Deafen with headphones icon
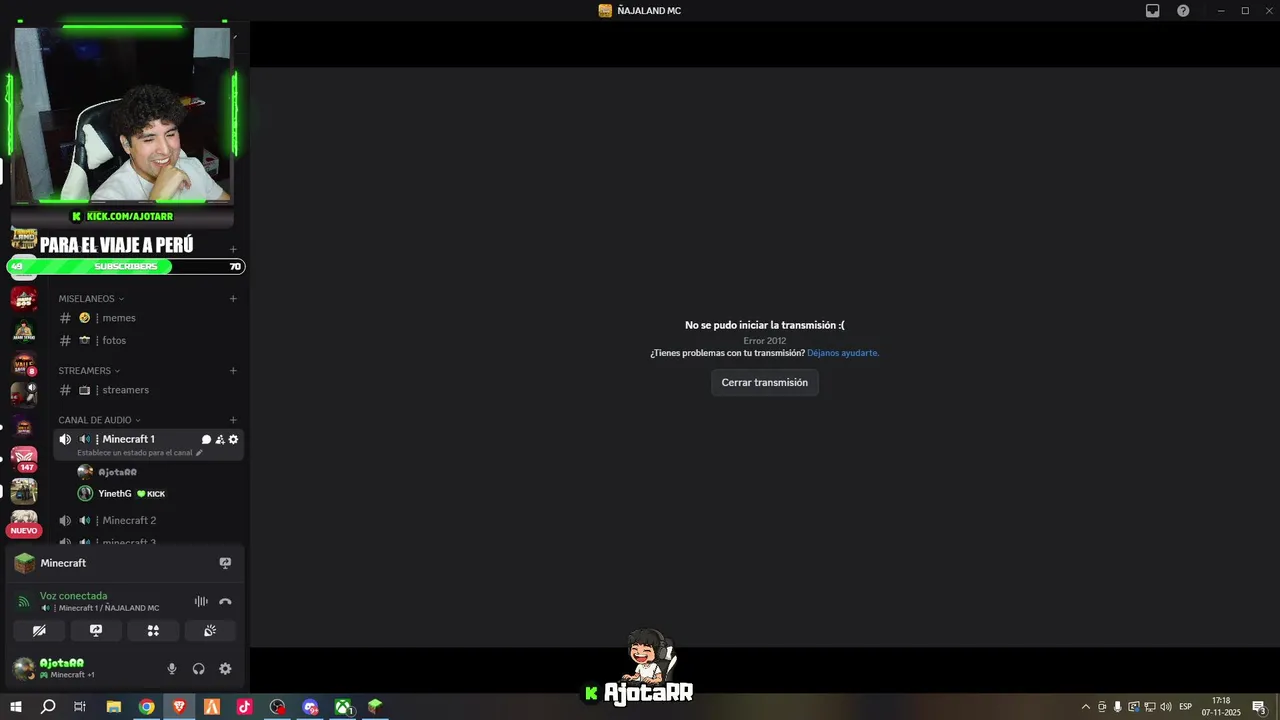This screenshot has height=720, width=1280. pyautogui.click(x=198, y=669)
